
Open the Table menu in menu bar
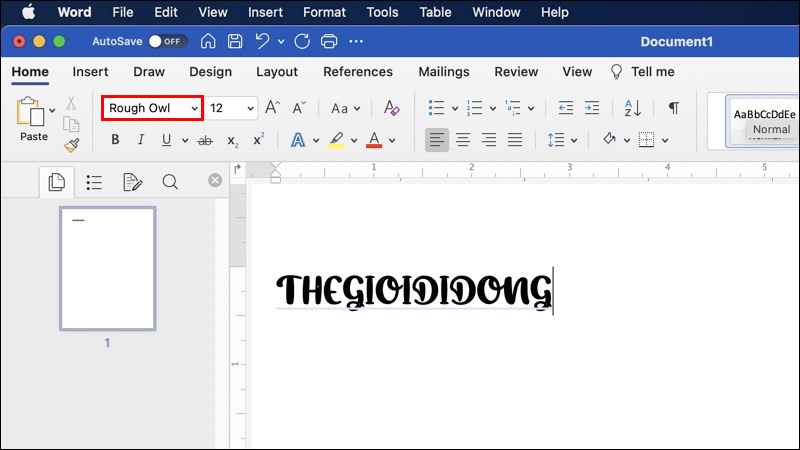pyautogui.click(x=435, y=12)
